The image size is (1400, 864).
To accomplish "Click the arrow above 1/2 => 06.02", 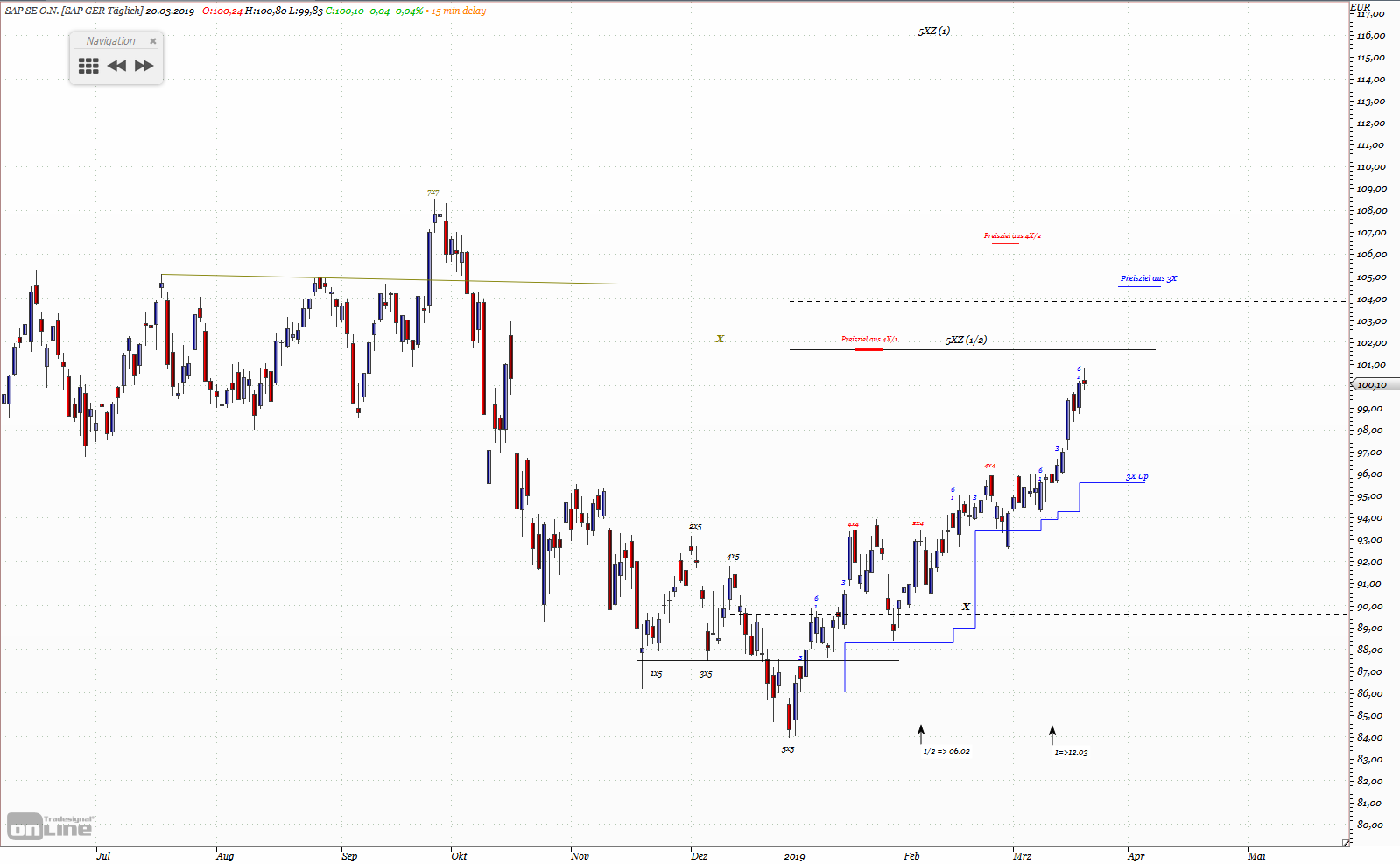I will pos(921,734).
